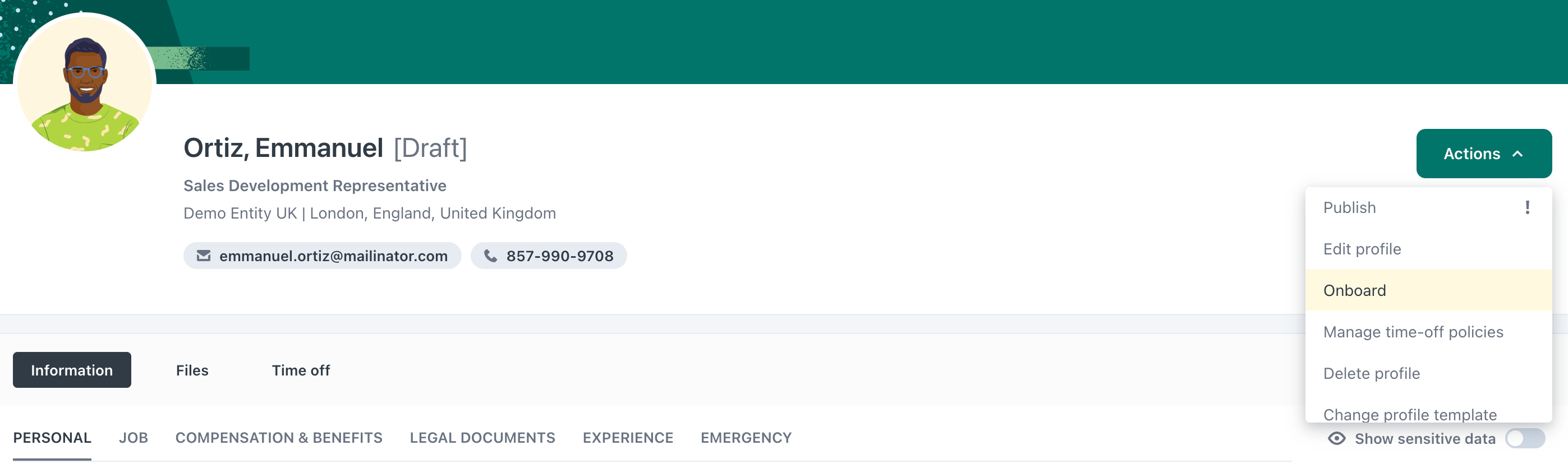Open the Time off tab
Image resolution: width=1568 pixels, height=473 pixels.
[301, 370]
